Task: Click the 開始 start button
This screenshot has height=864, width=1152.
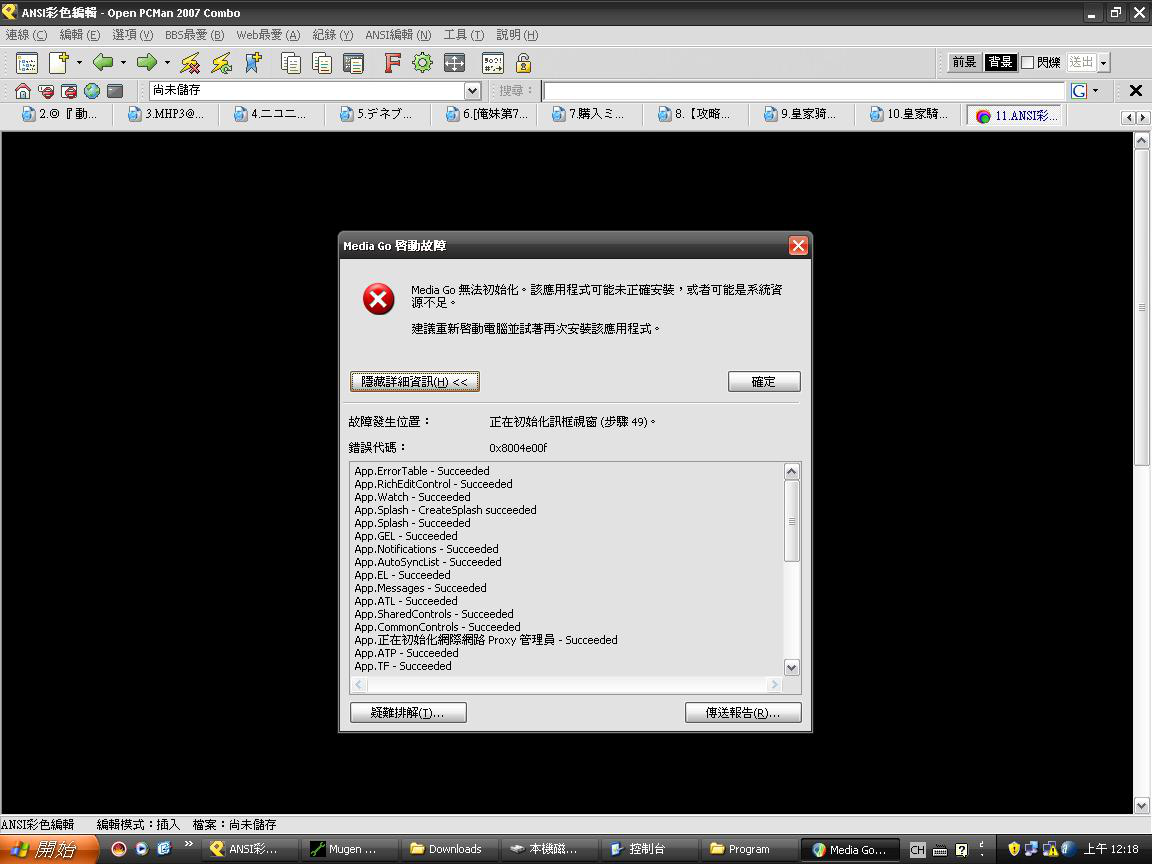Action: pos(48,849)
